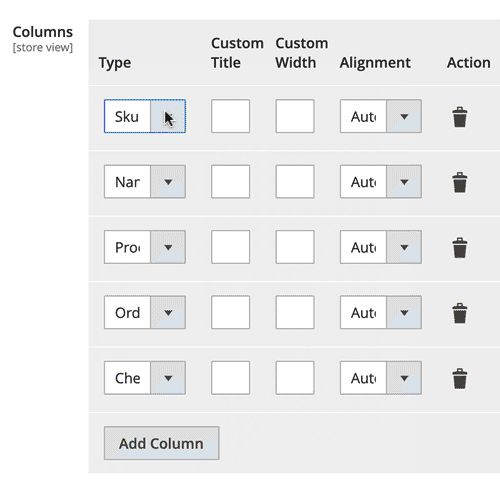
Task: Focus Custom Width field in Ord row
Action: coord(295,312)
